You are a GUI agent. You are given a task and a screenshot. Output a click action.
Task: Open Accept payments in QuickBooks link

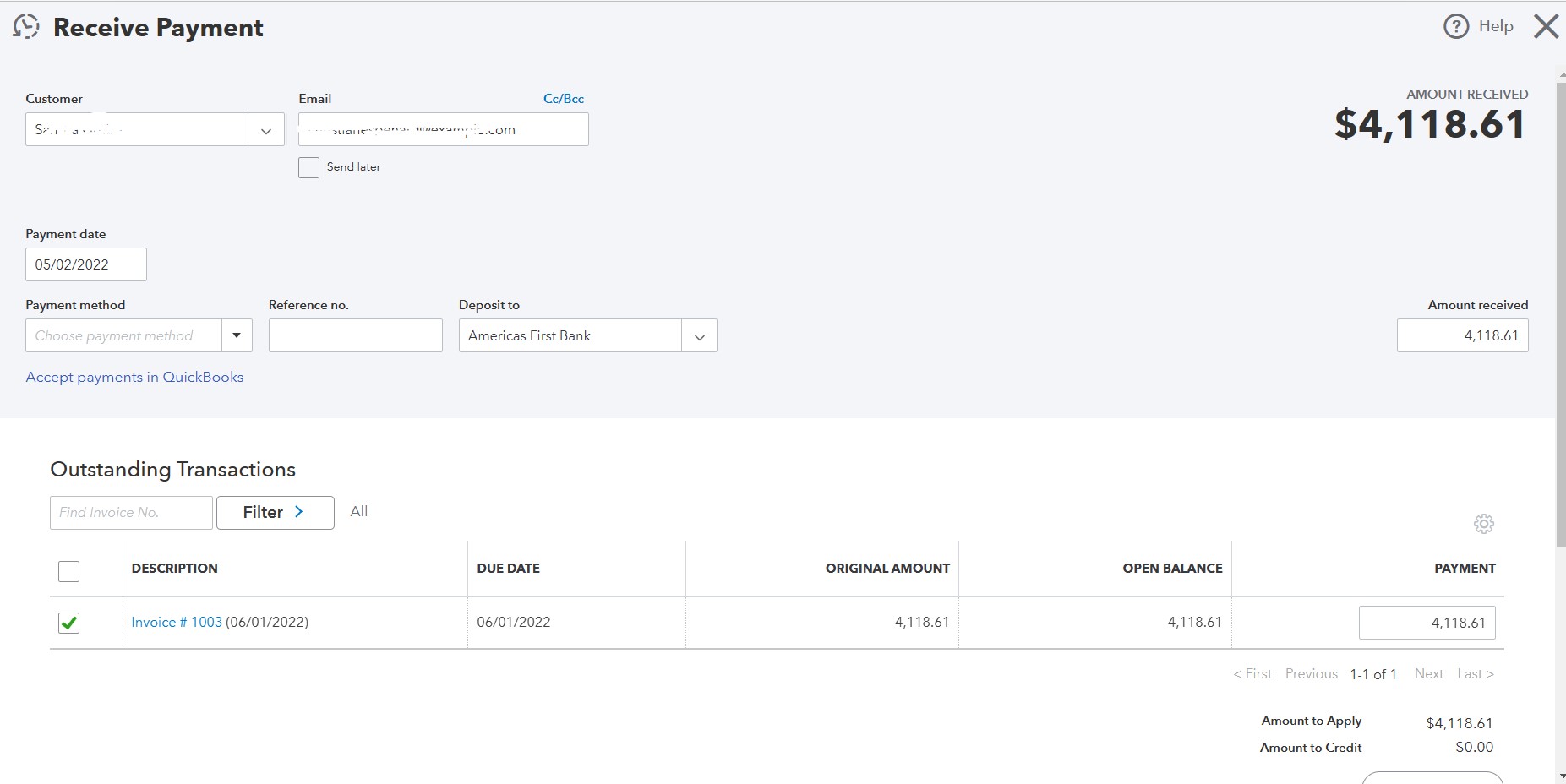point(134,378)
